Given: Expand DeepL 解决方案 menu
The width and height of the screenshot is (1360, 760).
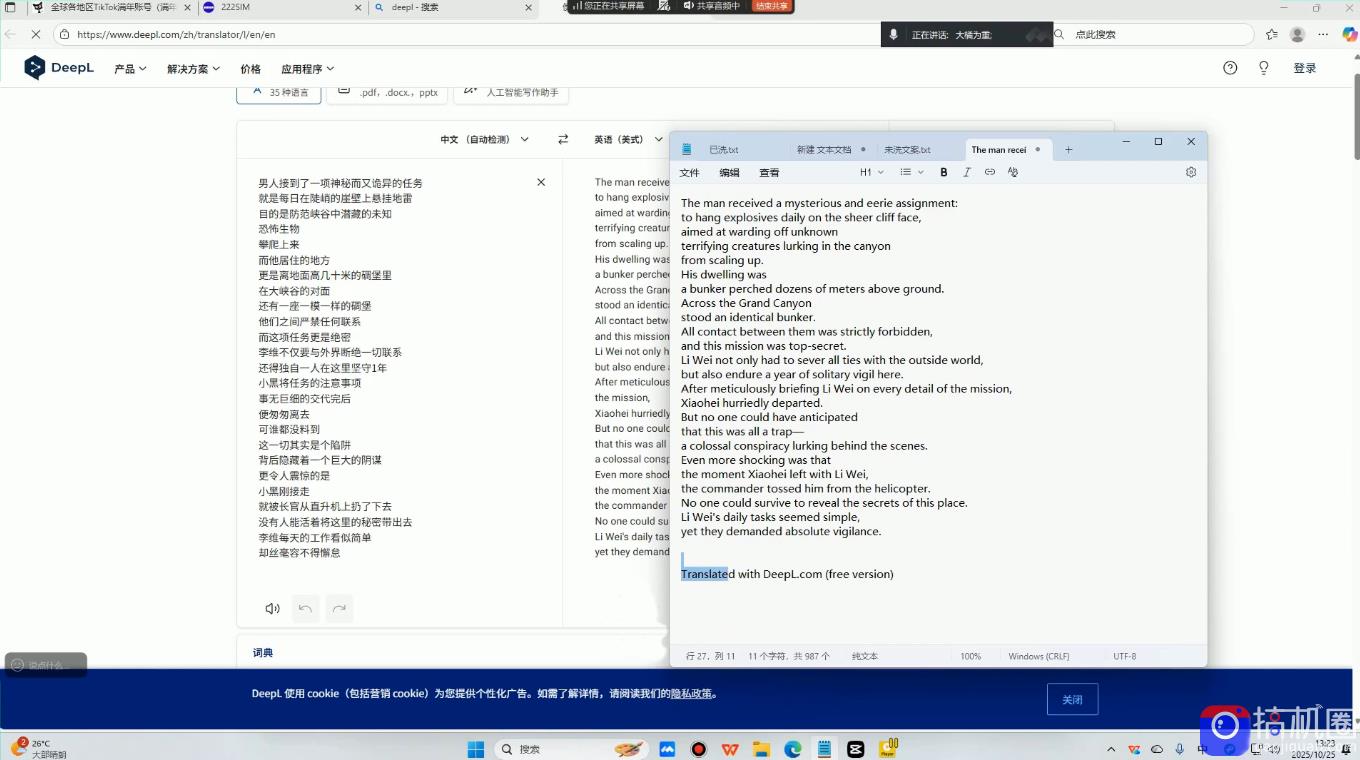Looking at the screenshot, I should tap(193, 69).
